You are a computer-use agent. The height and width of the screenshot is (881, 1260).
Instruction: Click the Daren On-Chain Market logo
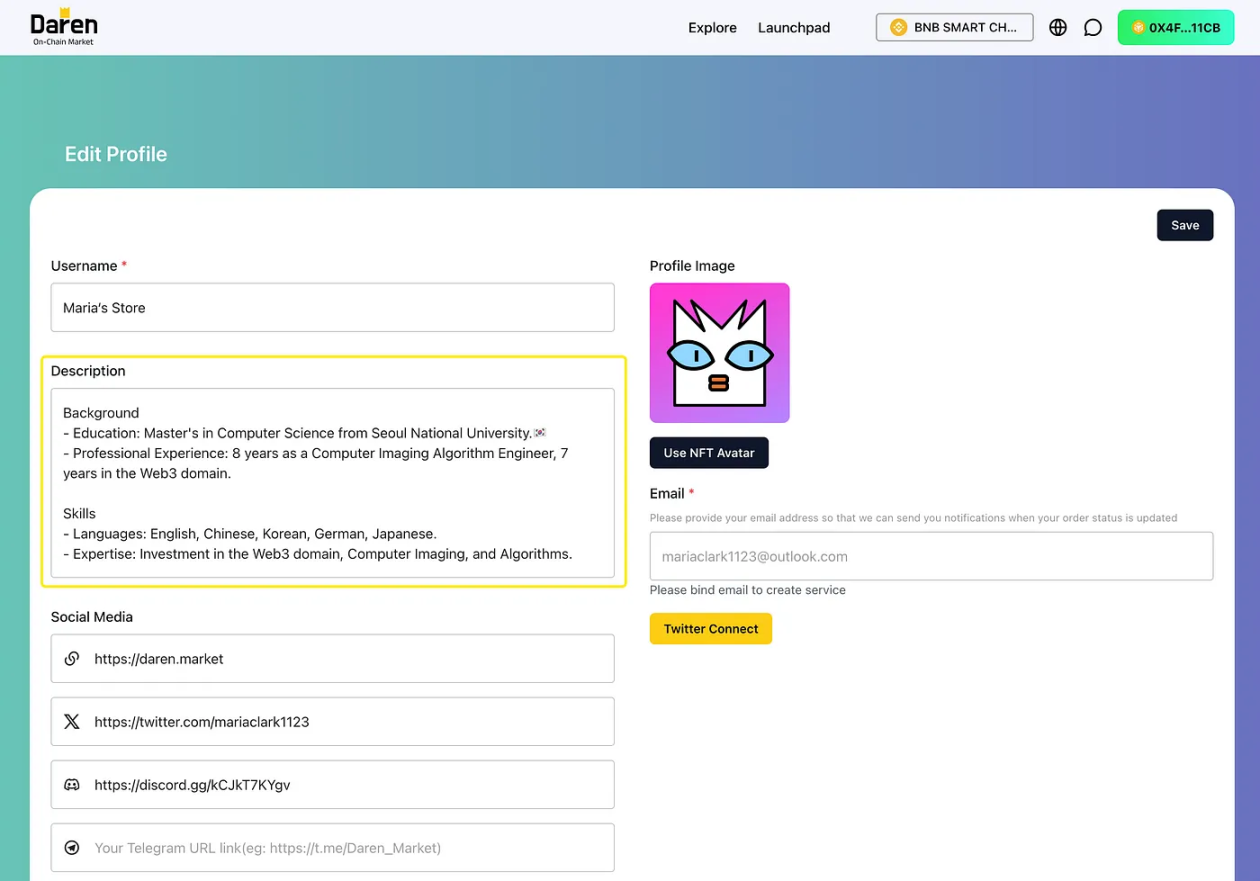[x=64, y=28]
